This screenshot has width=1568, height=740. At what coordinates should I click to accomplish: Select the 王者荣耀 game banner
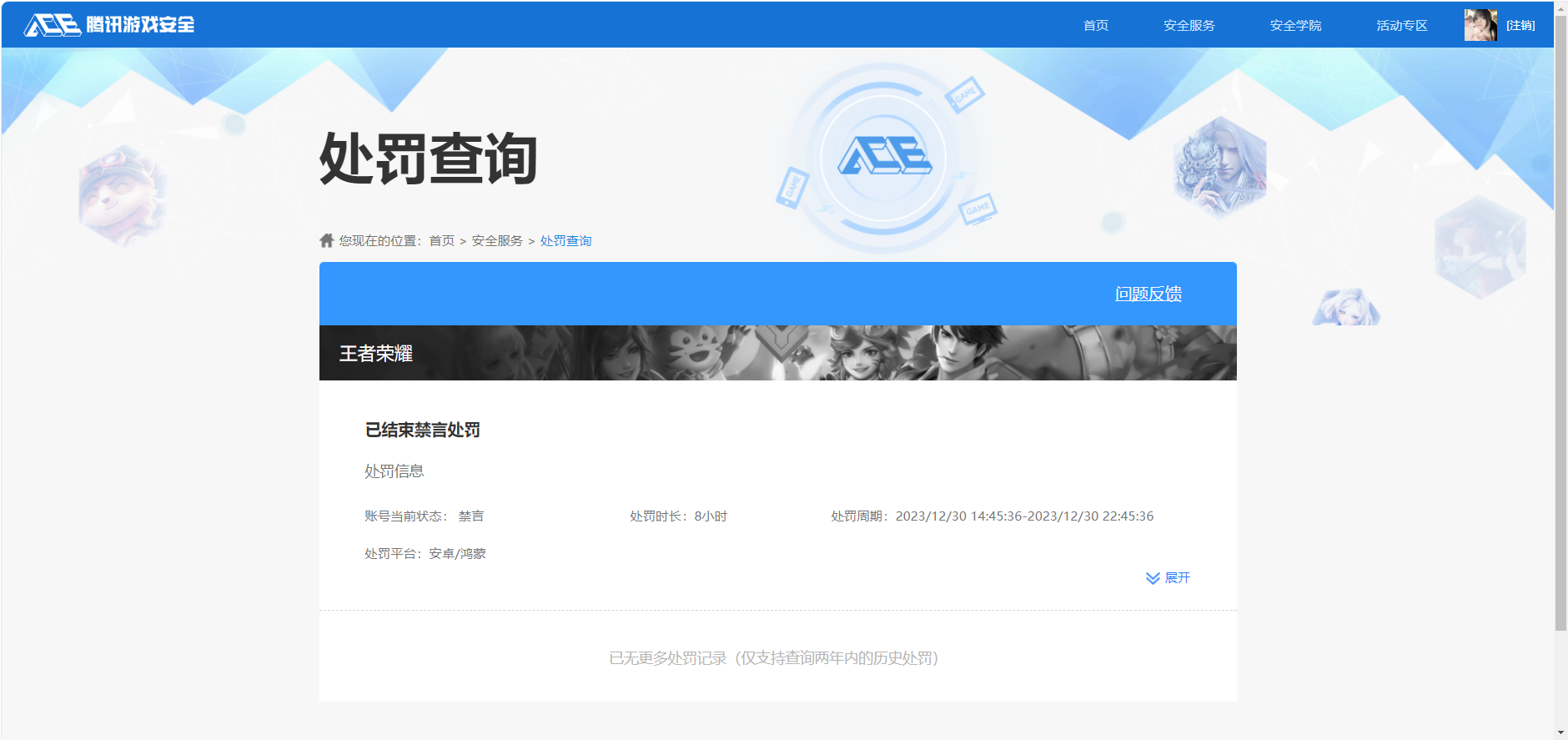click(x=777, y=353)
